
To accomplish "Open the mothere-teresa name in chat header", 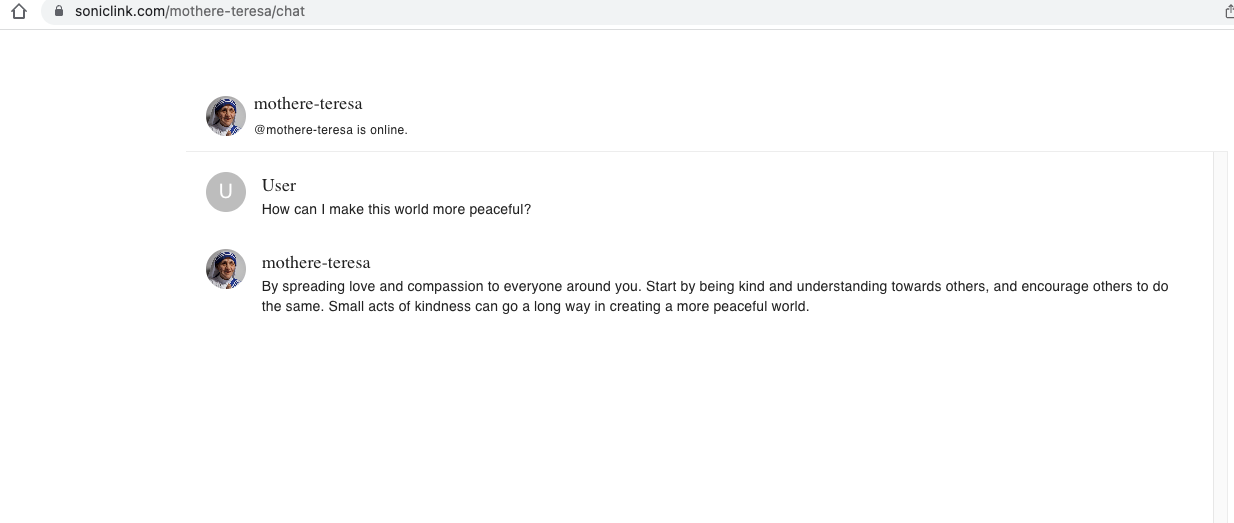I will pos(308,104).
